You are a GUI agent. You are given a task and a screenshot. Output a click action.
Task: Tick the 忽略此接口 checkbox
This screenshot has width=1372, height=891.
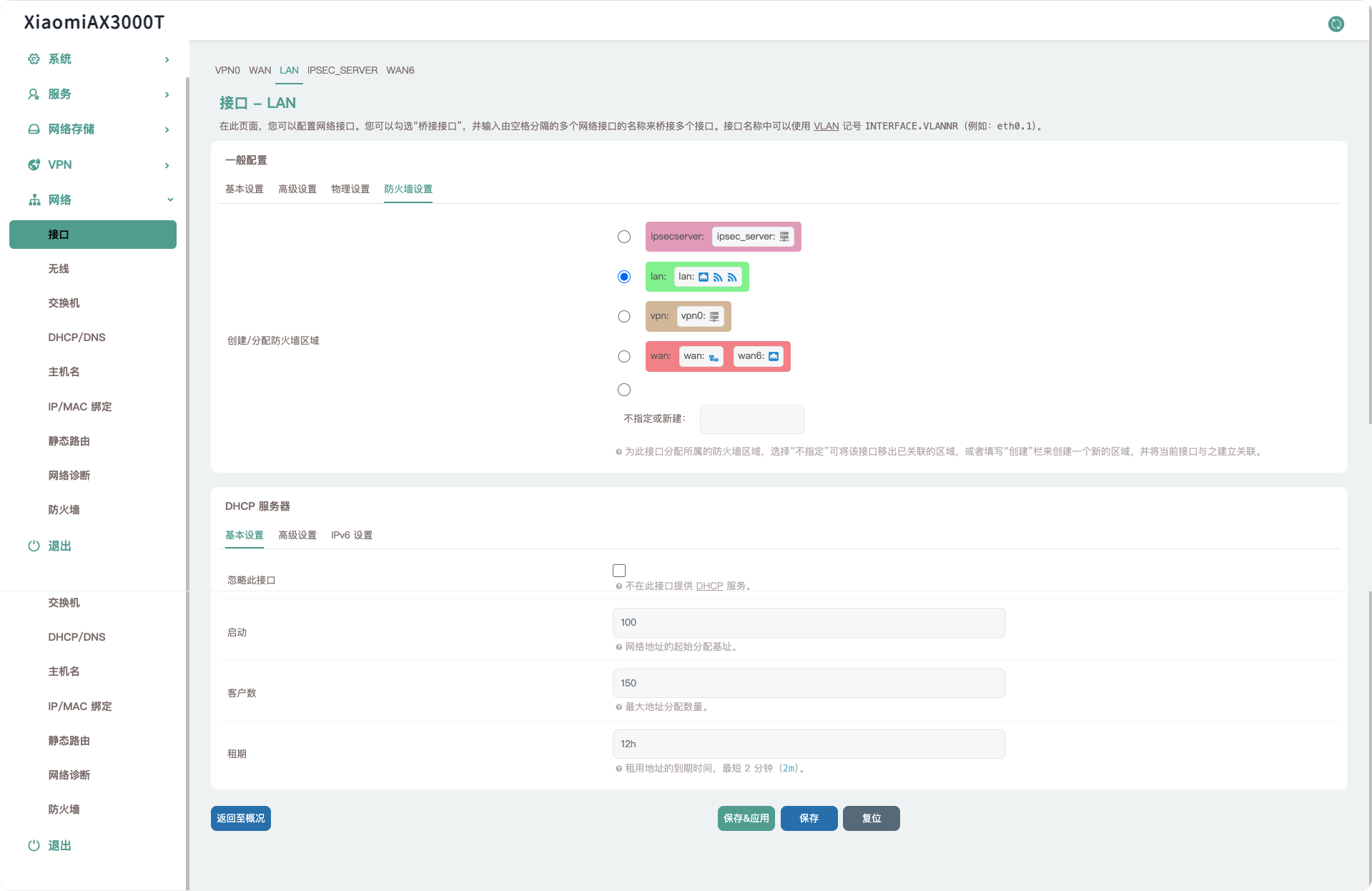click(619, 571)
